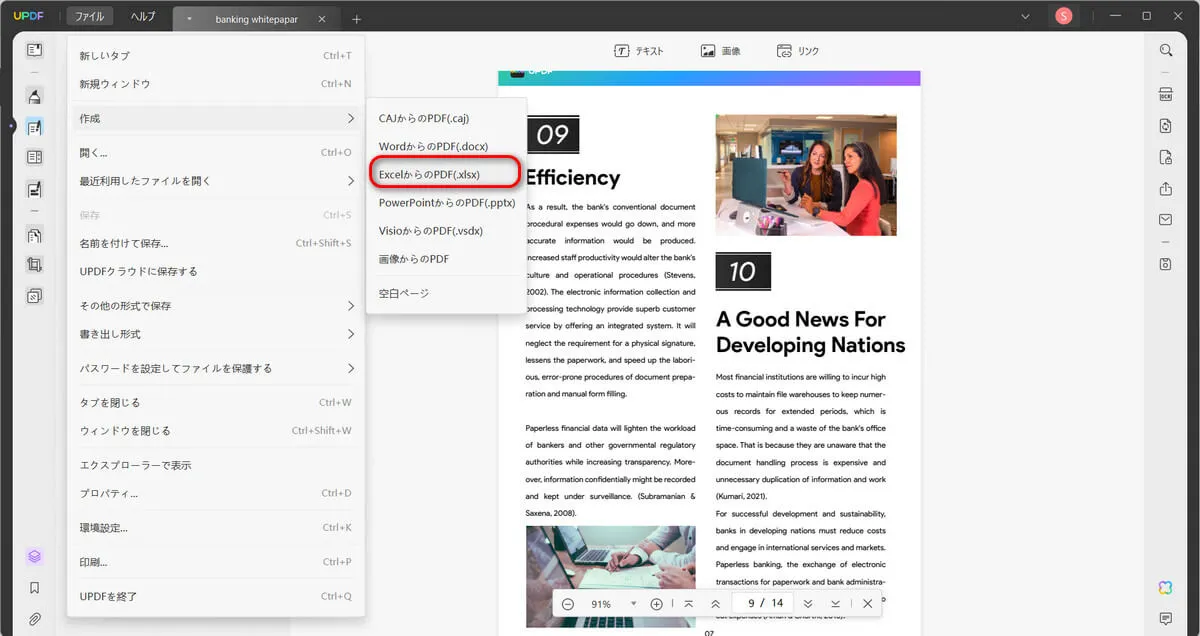Select WordからのPDF(.docx) option
Viewport: 1200px width, 636px height.
click(446, 146)
